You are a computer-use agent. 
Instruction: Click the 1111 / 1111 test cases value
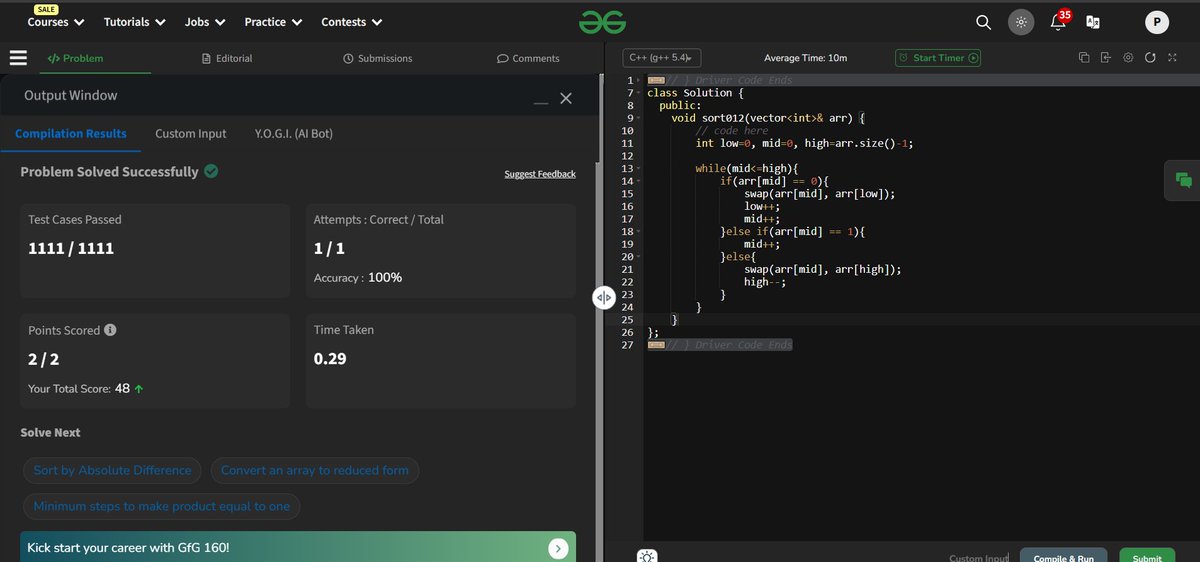coord(71,248)
